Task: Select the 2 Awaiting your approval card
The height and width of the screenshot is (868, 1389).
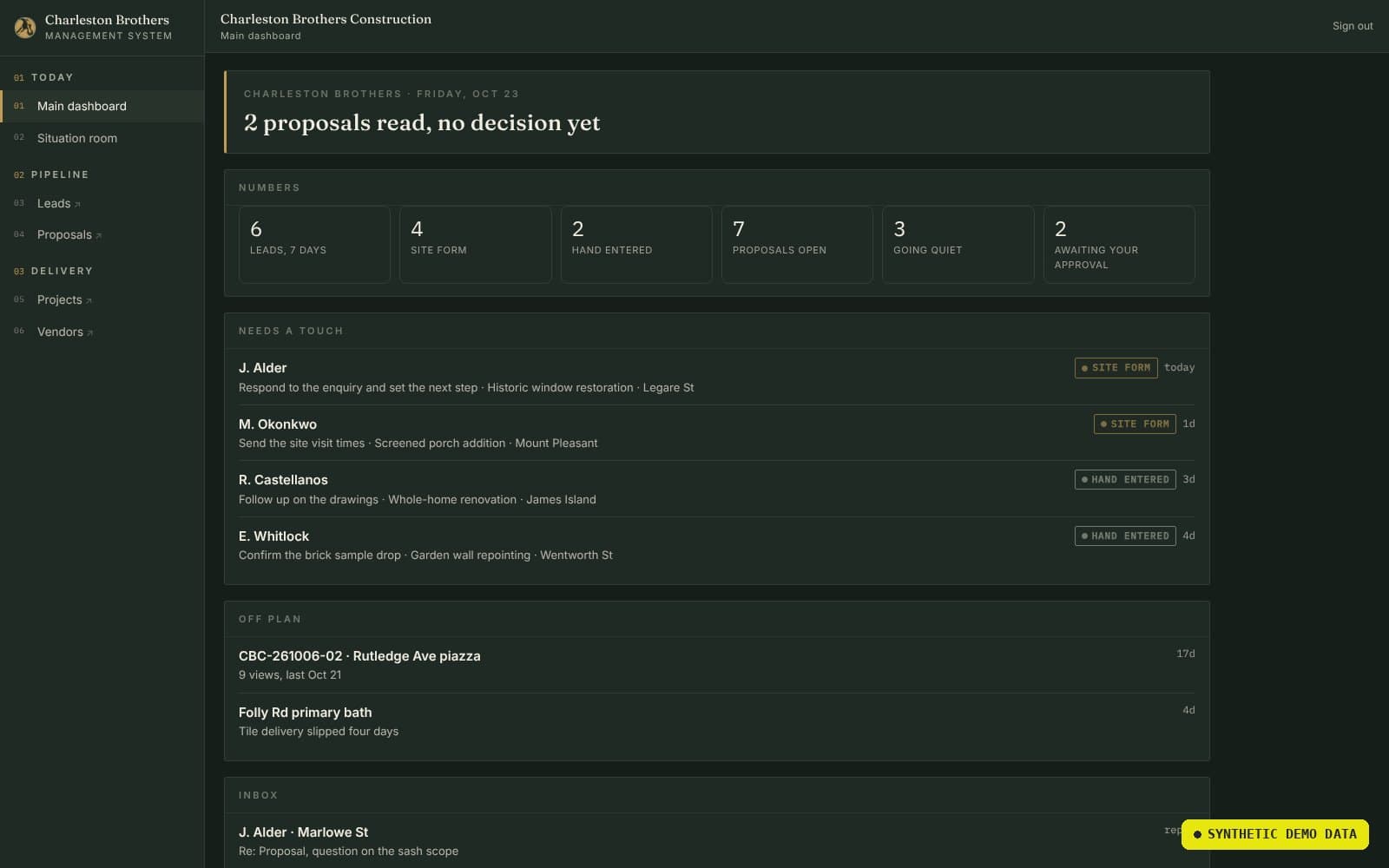Action: [1119, 244]
